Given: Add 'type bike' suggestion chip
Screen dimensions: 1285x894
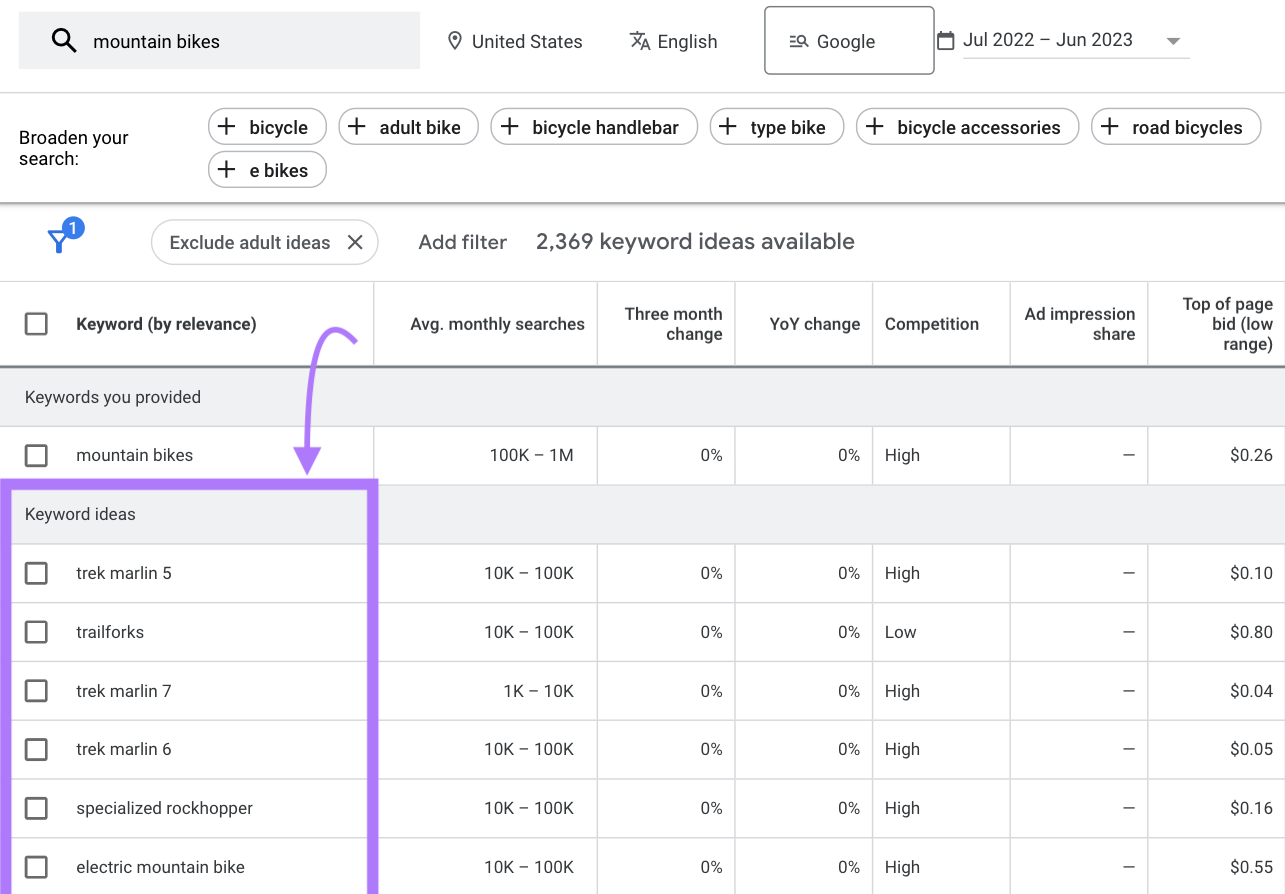Looking at the screenshot, I should [x=777, y=127].
